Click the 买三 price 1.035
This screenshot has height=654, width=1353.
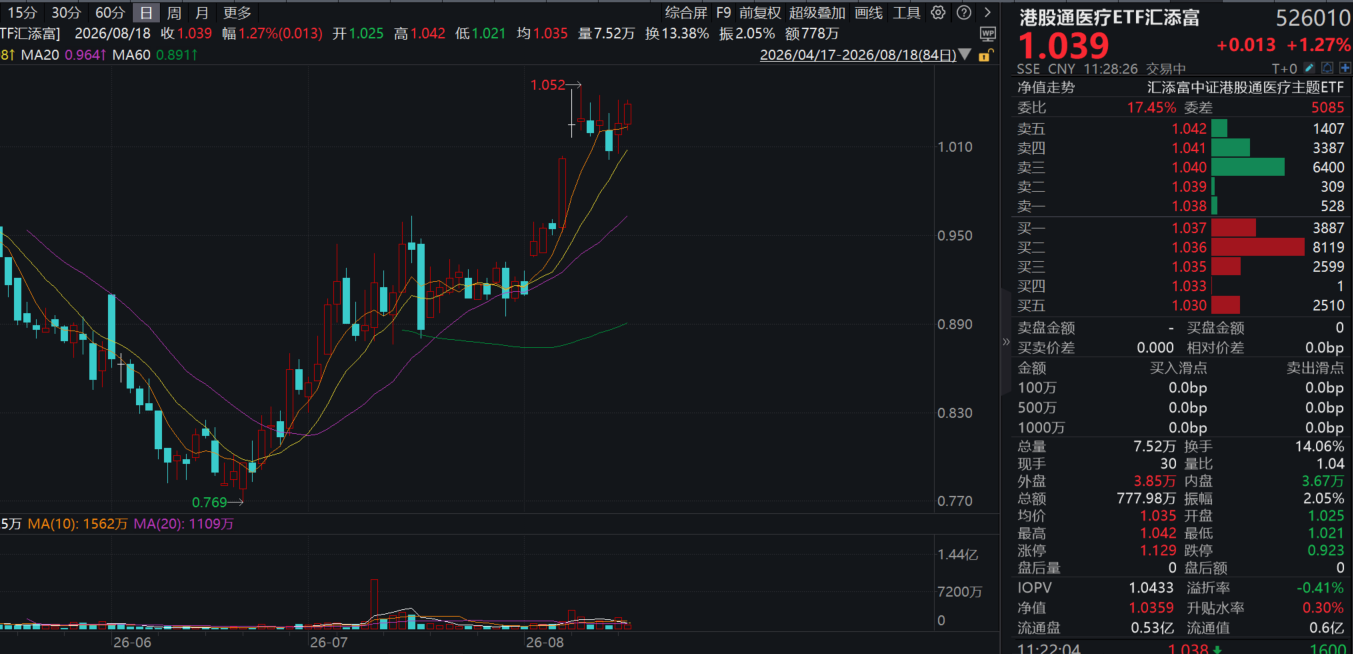[1189, 267]
